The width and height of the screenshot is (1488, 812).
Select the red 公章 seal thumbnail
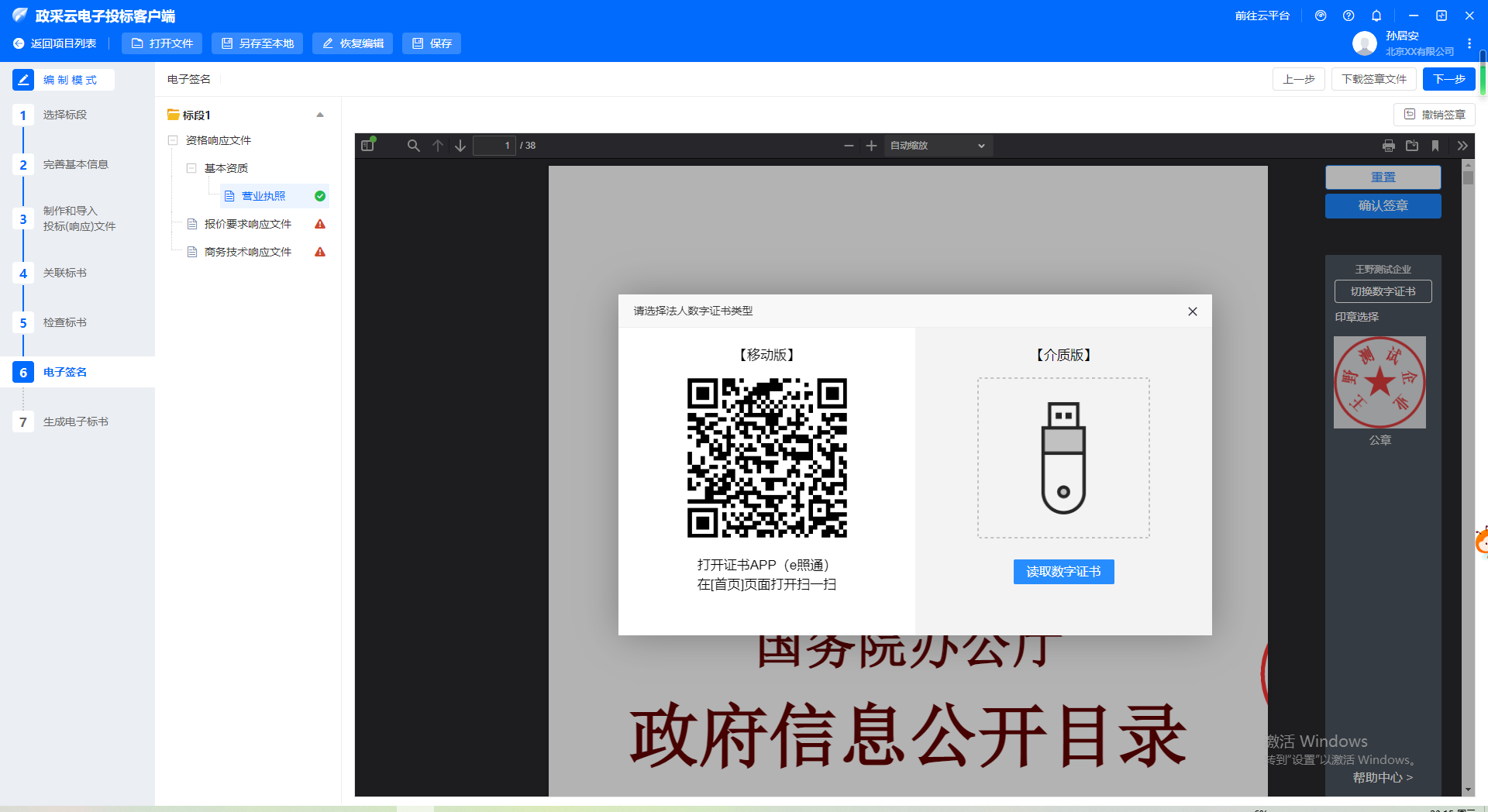[x=1379, y=382]
